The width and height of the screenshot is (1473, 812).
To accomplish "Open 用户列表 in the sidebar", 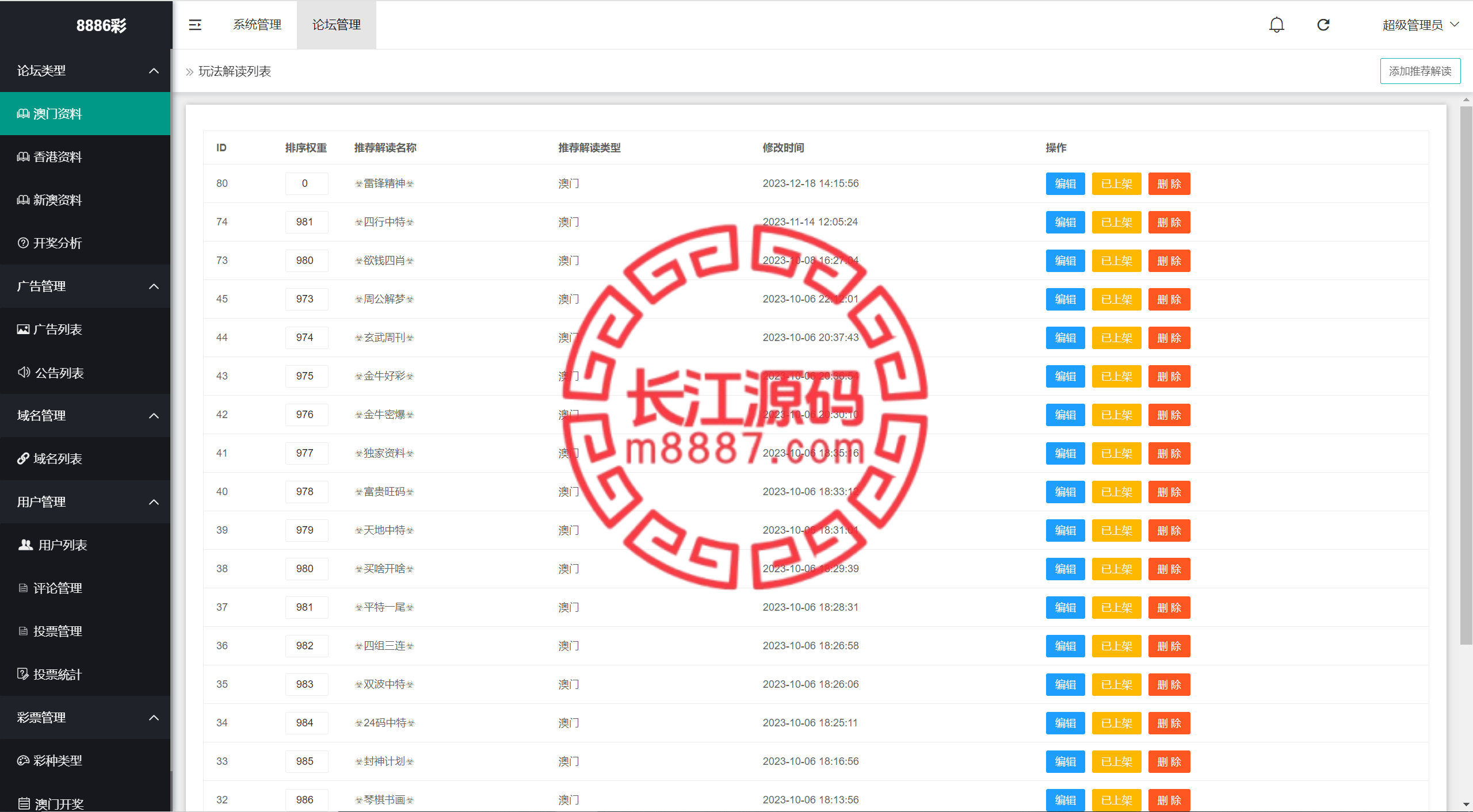I will pos(85,545).
